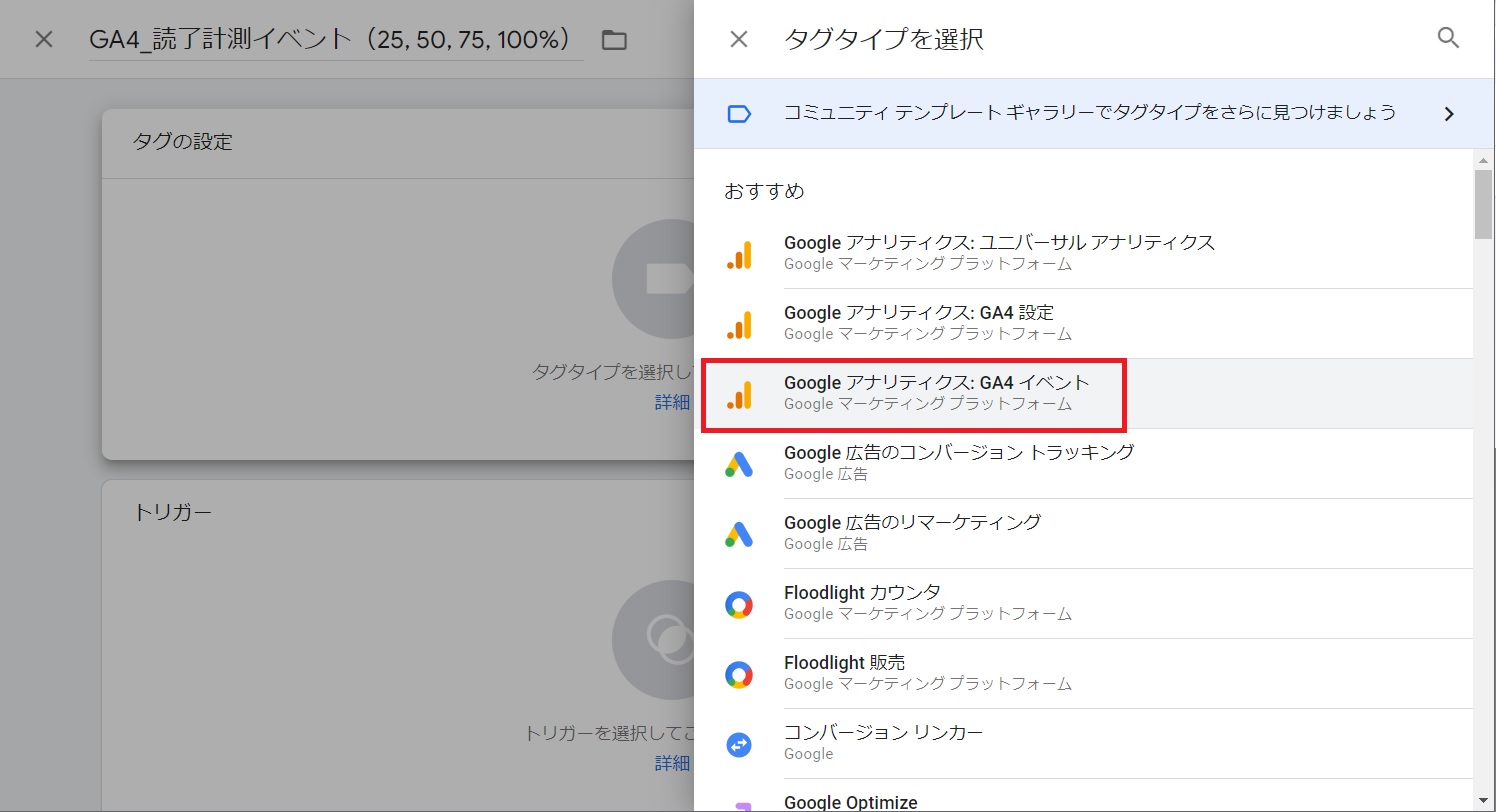Screen dimensions: 1496x812
Task: Click the Google Ads conversion tracking icon
Action: pyautogui.click(x=738, y=464)
